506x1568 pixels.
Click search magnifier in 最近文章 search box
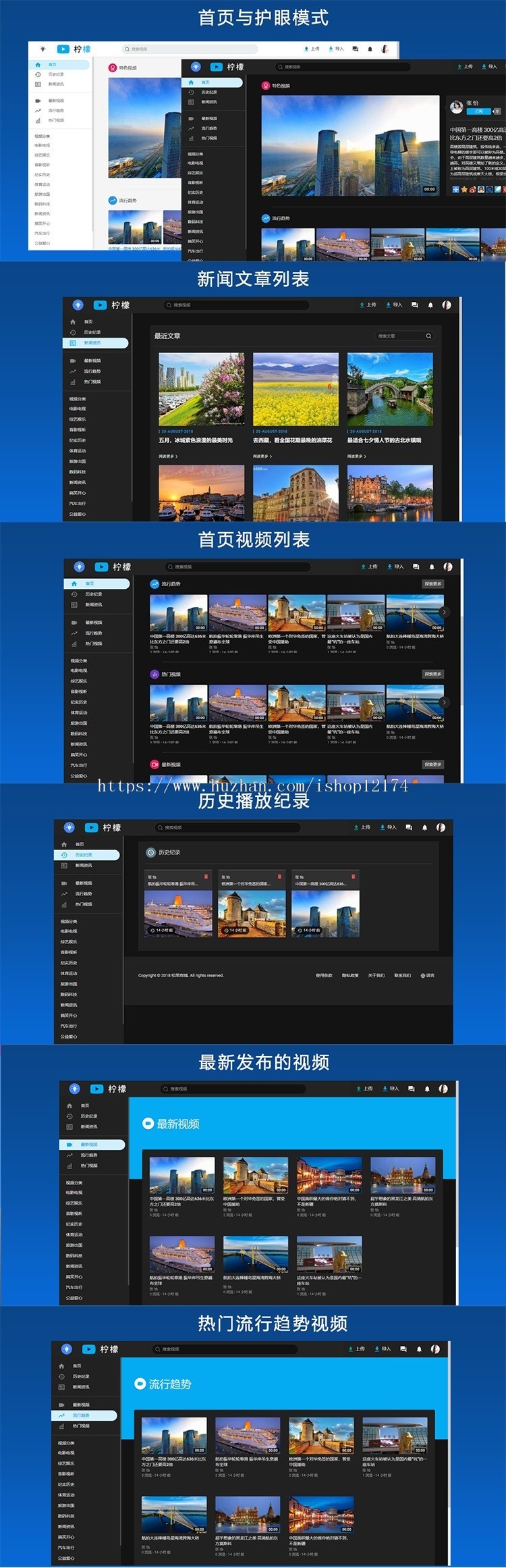pos(428,336)
